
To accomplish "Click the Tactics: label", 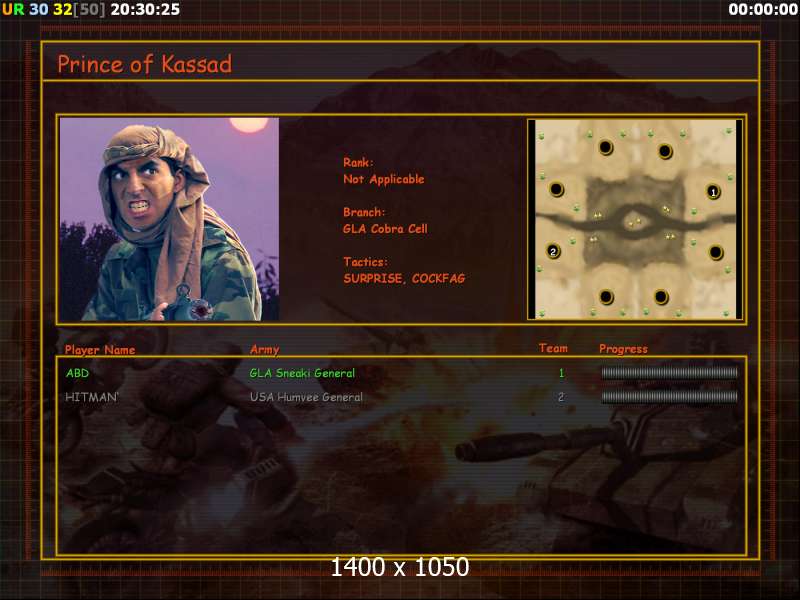I will [365, 262].
